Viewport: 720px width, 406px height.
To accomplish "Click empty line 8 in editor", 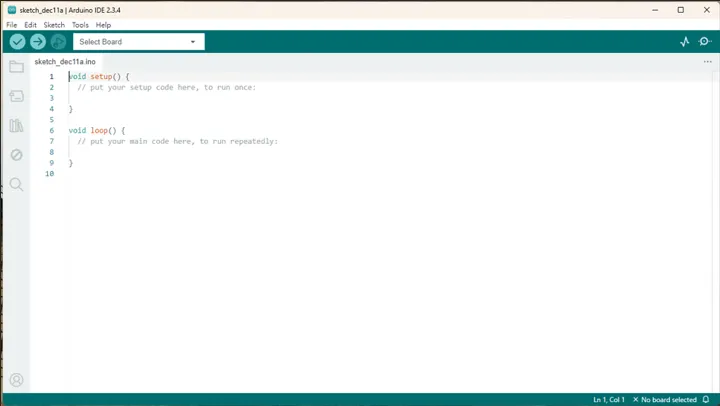I will [x=390, y=152].
